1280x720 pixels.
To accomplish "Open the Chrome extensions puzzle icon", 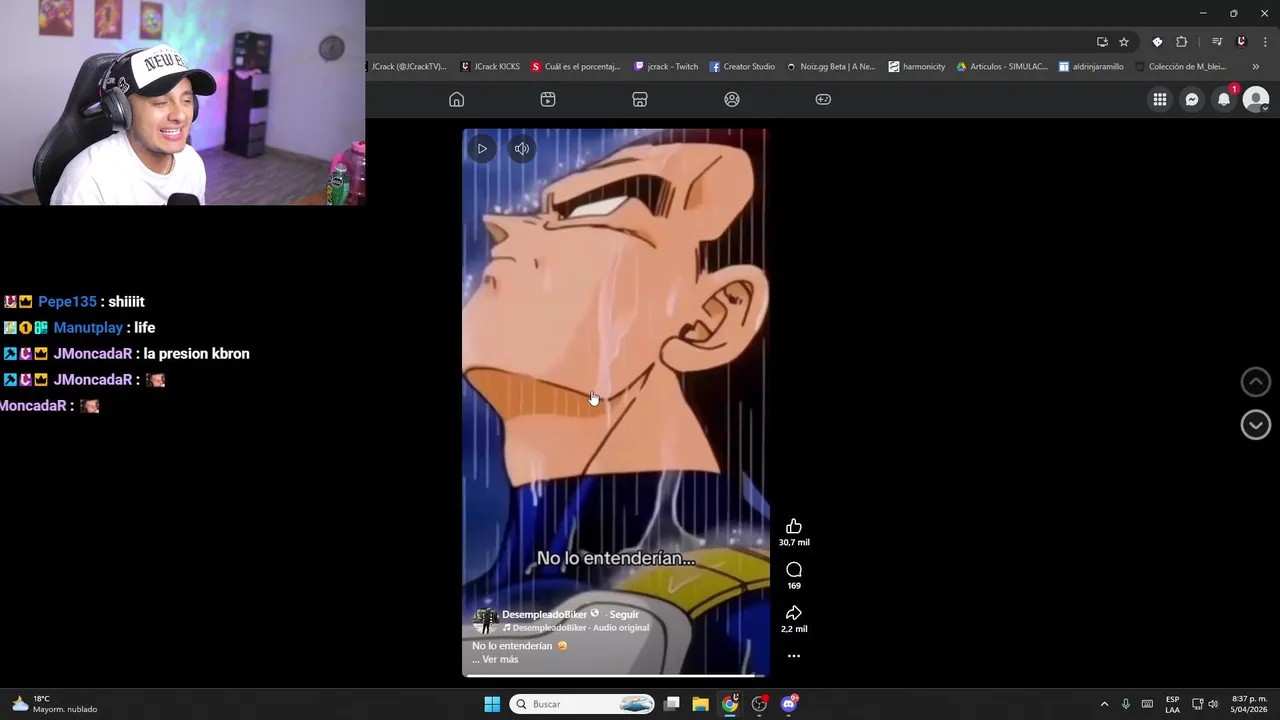I will tap(1181, 42).
